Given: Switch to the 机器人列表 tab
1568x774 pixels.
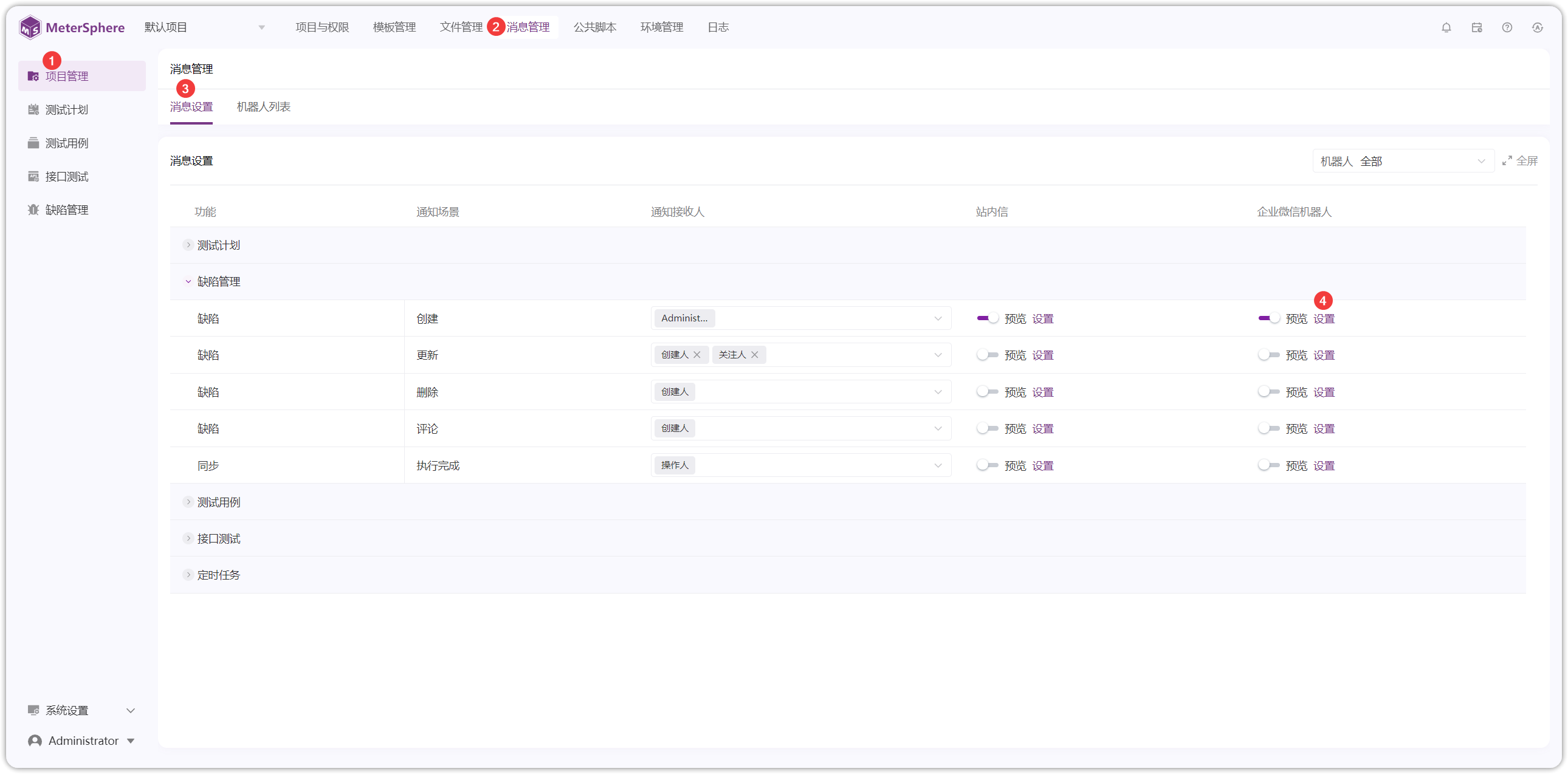Looking at the screenshot, I should 264,106.
